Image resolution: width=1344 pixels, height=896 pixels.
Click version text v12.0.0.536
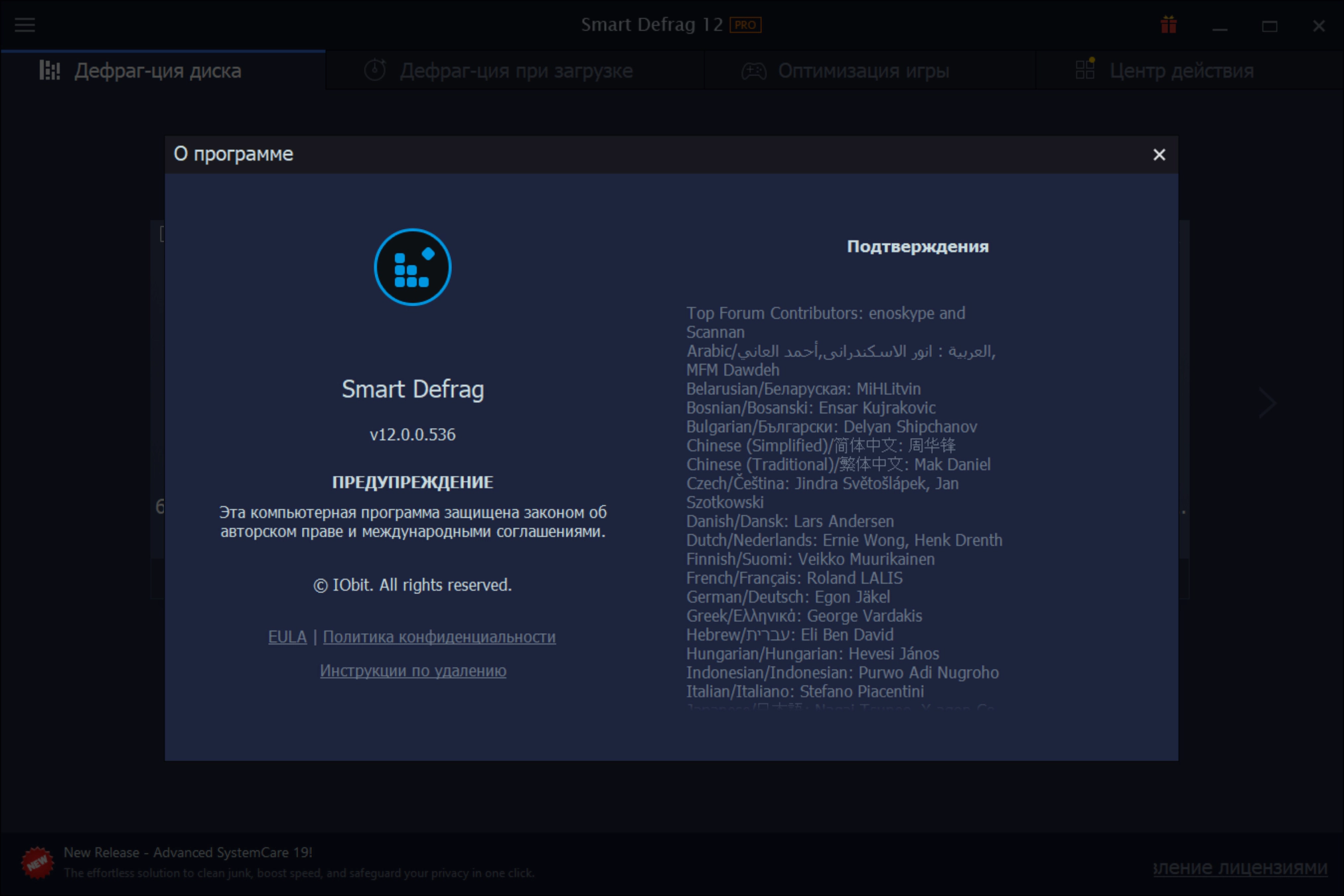click(413, 435)
